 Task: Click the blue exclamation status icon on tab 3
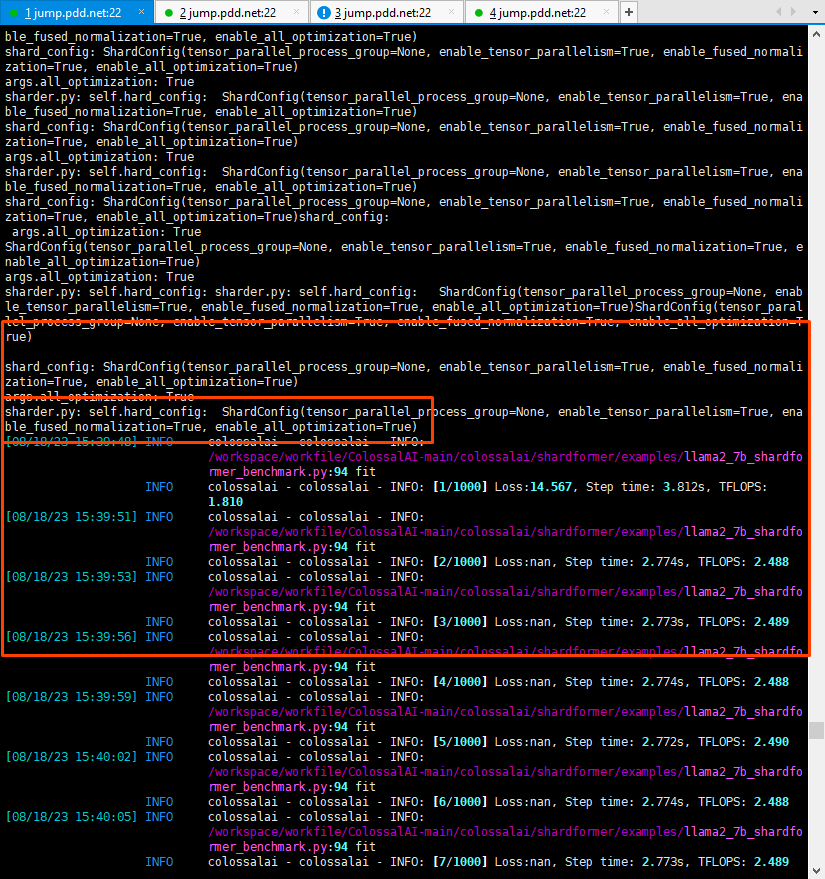321,13
